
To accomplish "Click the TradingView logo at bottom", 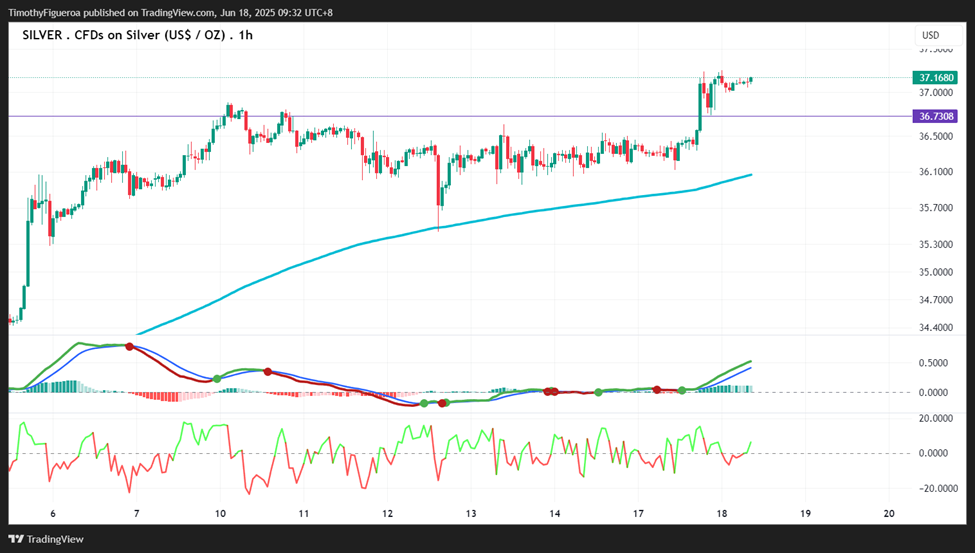I will (46, 539).
